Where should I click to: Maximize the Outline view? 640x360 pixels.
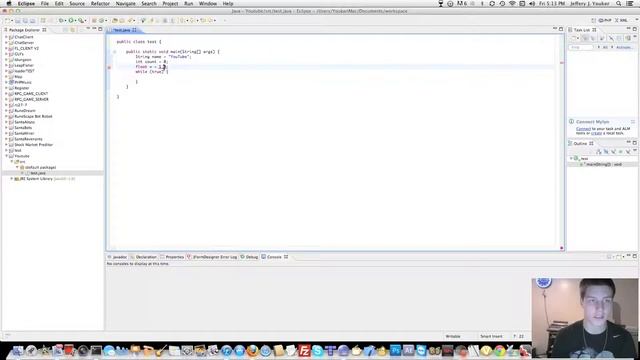[634, 142]
